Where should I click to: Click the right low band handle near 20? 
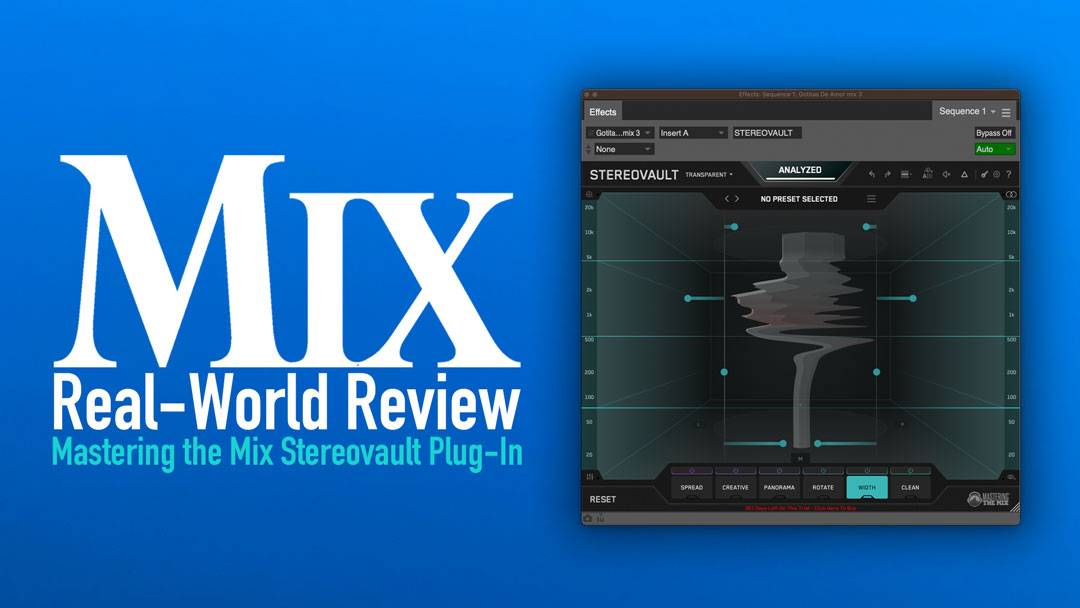(817, 443)
